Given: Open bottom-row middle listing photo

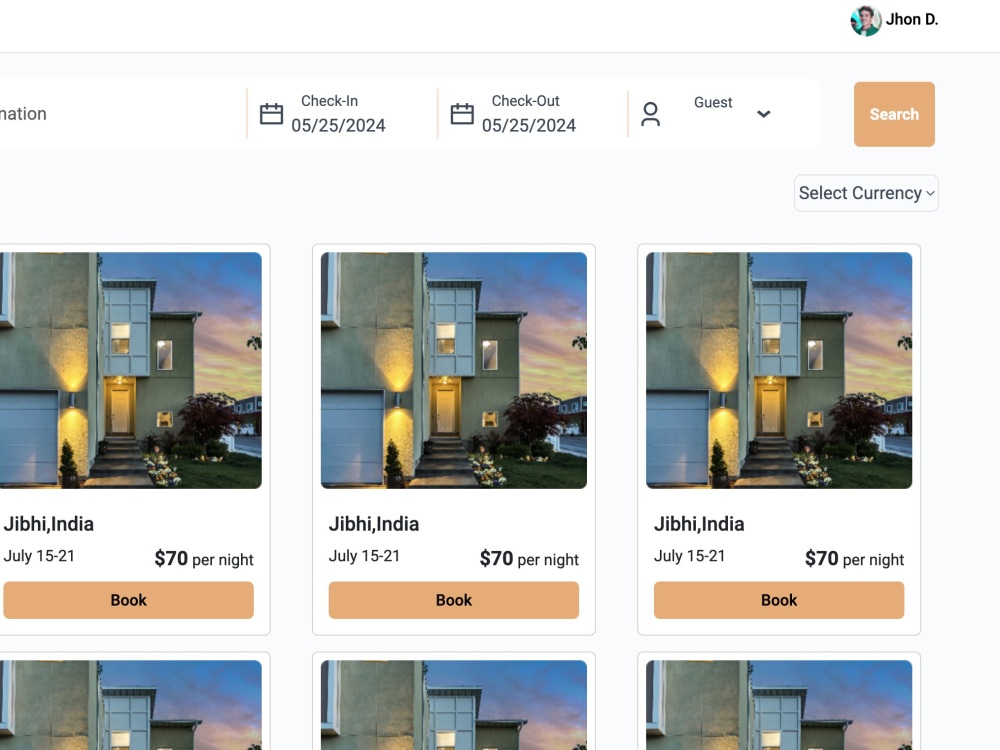Looking at the screenshot, I should (453, 705).
